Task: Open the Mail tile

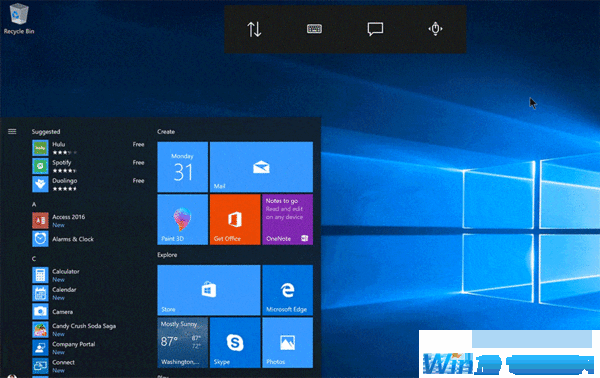Action: (261, 167)
